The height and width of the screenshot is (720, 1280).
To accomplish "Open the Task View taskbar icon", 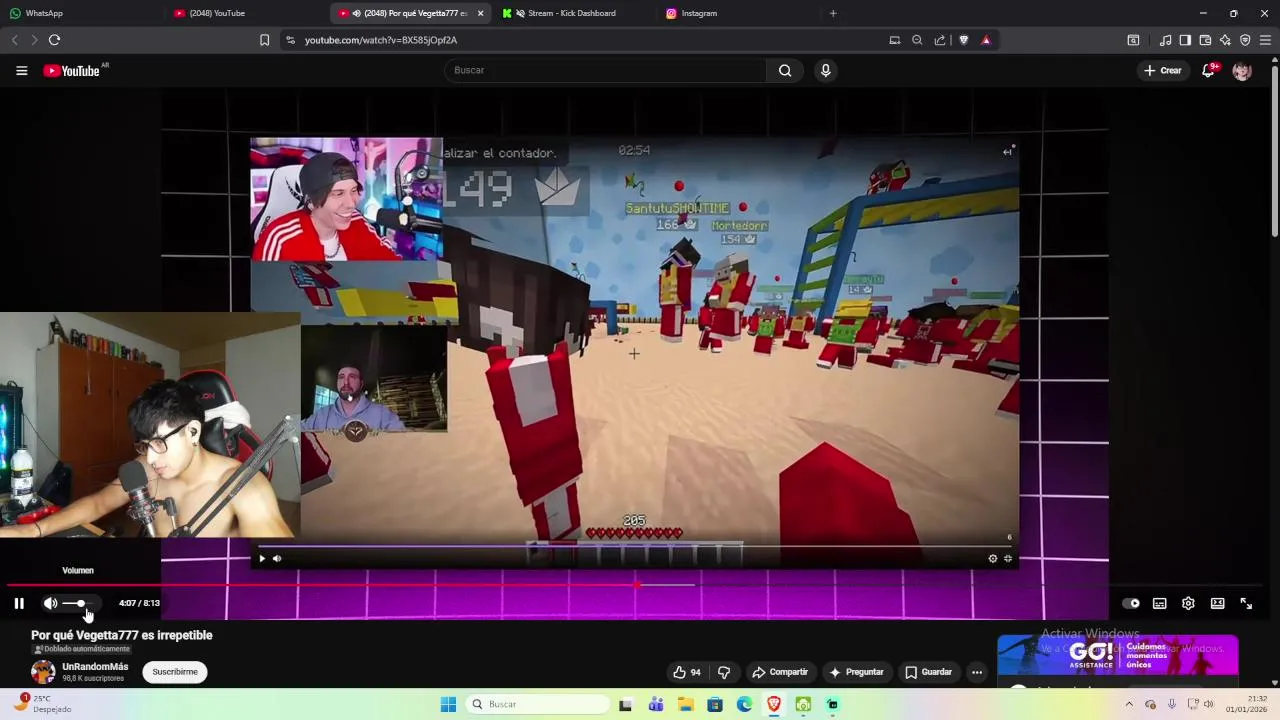I will pos(626,704).
